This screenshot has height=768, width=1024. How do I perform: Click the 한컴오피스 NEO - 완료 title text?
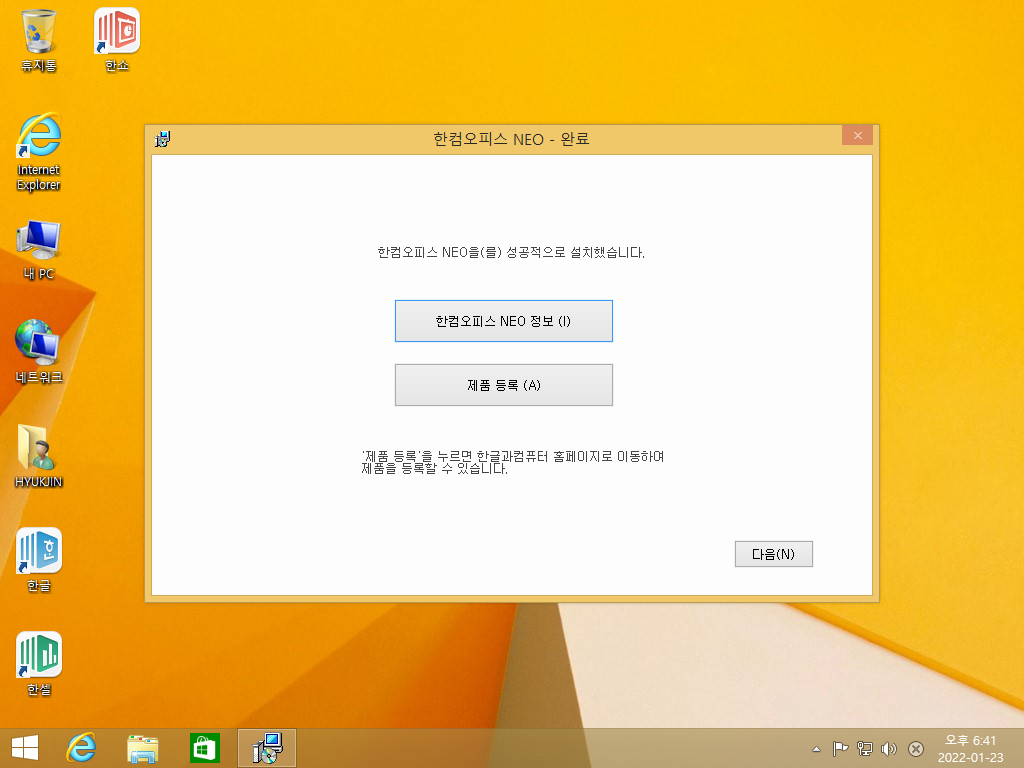click(511, 138)
